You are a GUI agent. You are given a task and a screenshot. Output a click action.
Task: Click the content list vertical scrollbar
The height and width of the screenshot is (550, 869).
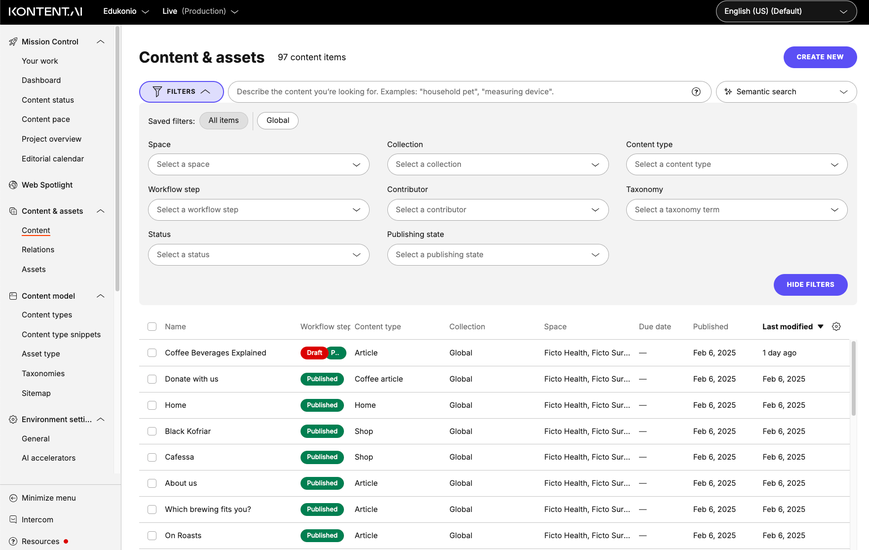[x=853, y=378]
